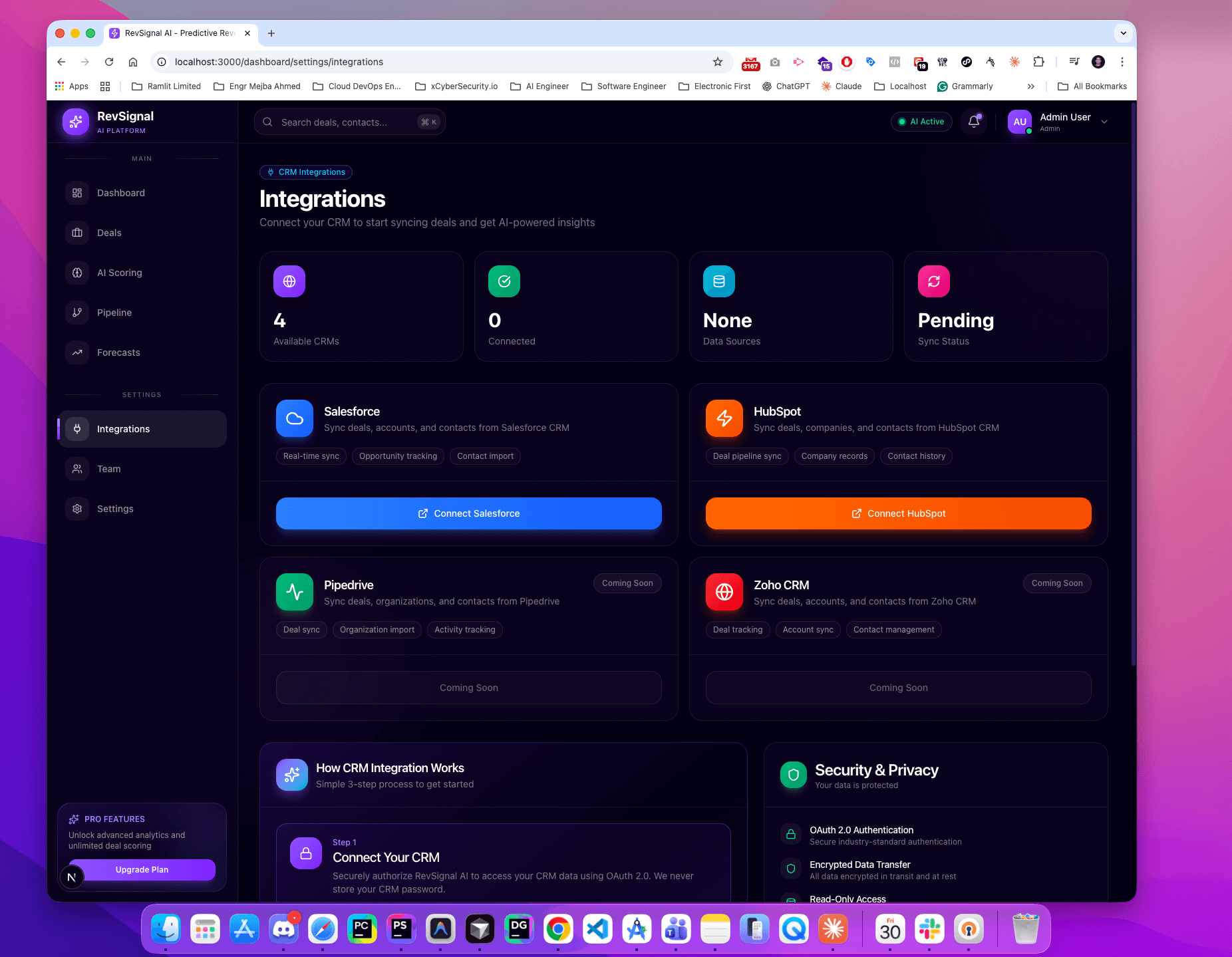Open Deals from the sidebar icon
Viewport: 1232px width, 957px height.
[77, 232]
